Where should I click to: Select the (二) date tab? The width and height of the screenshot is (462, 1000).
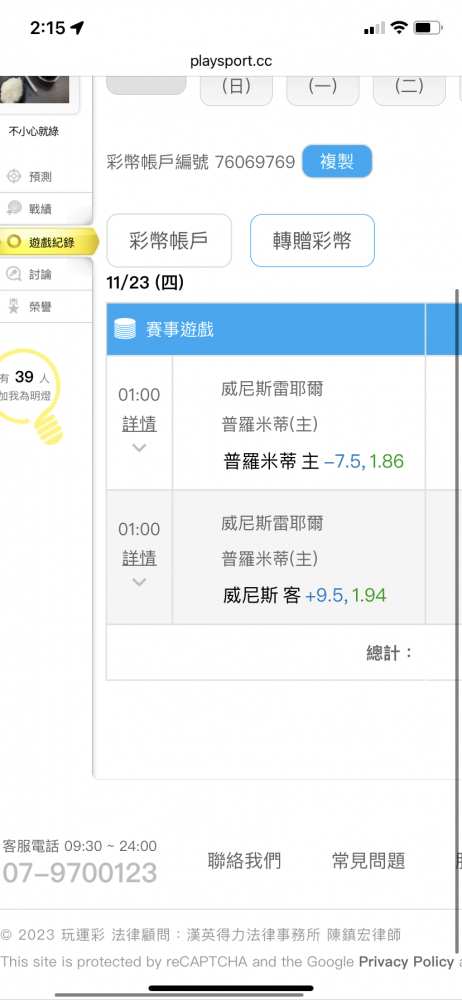pos(409,88)
